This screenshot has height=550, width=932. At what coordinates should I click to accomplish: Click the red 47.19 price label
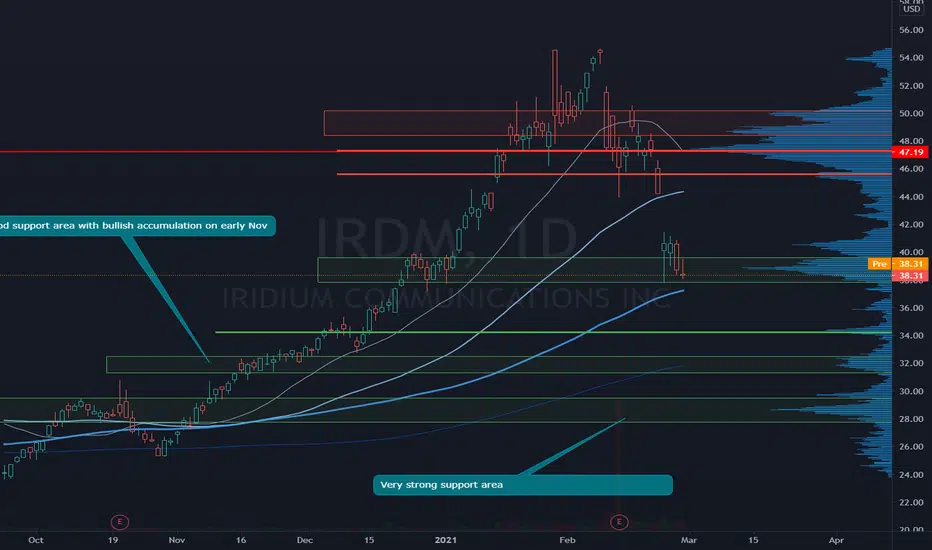(x=910, y=152)
